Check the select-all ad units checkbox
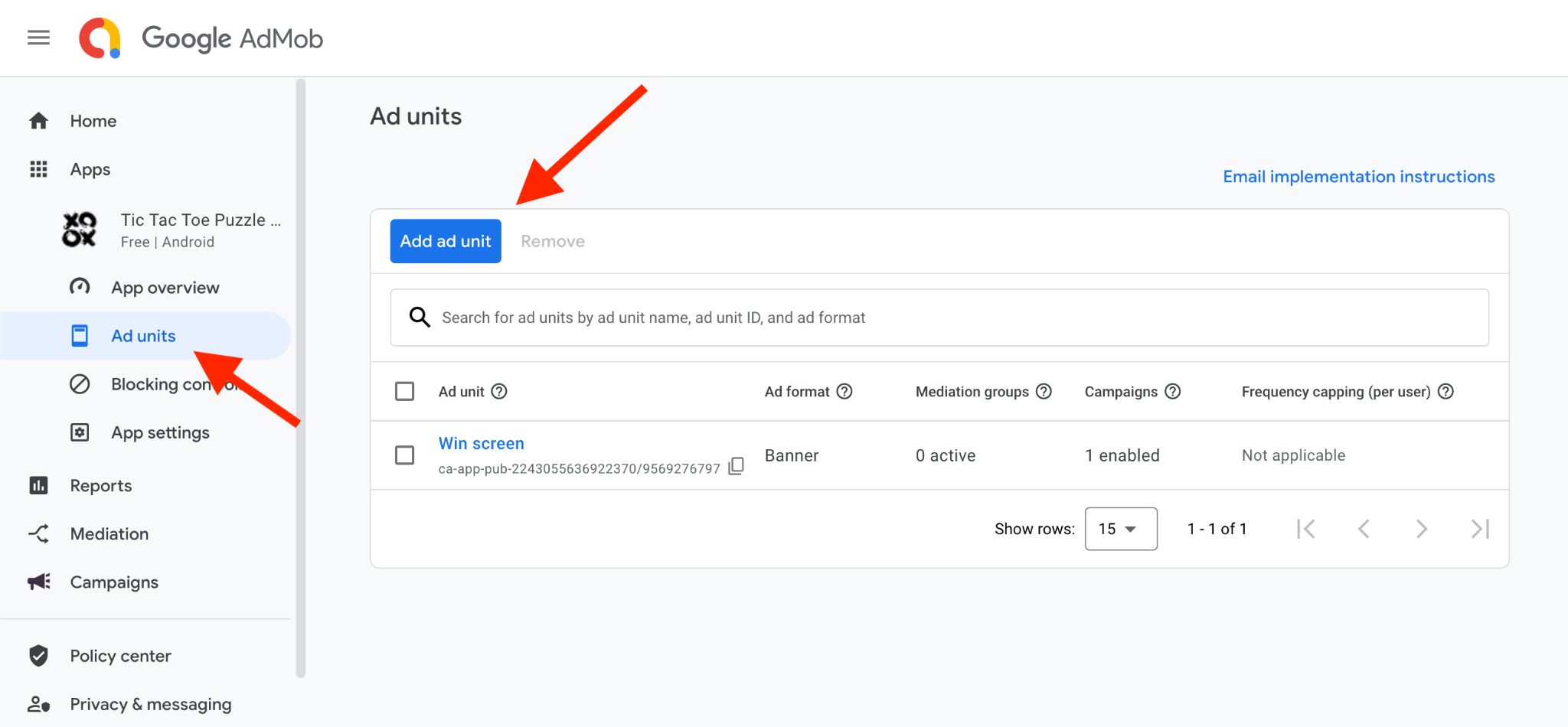Image resolution: width=1568 pixels, height=727 pixels. (404, 391)
